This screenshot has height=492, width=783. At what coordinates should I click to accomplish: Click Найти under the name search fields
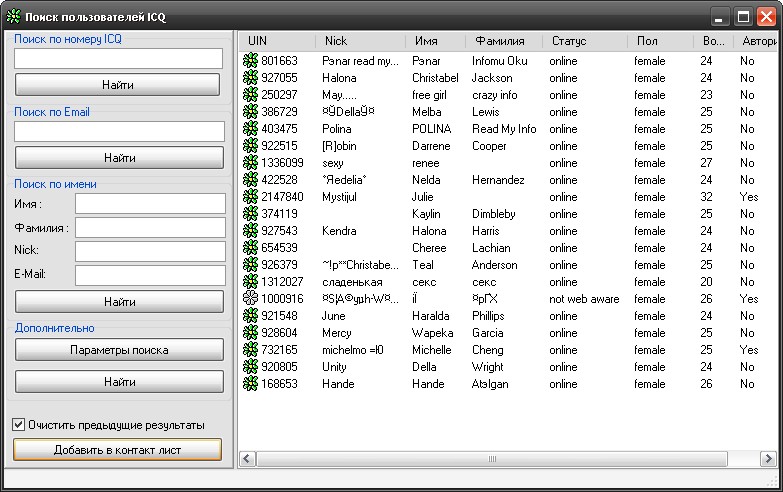(x=119, y=302)
